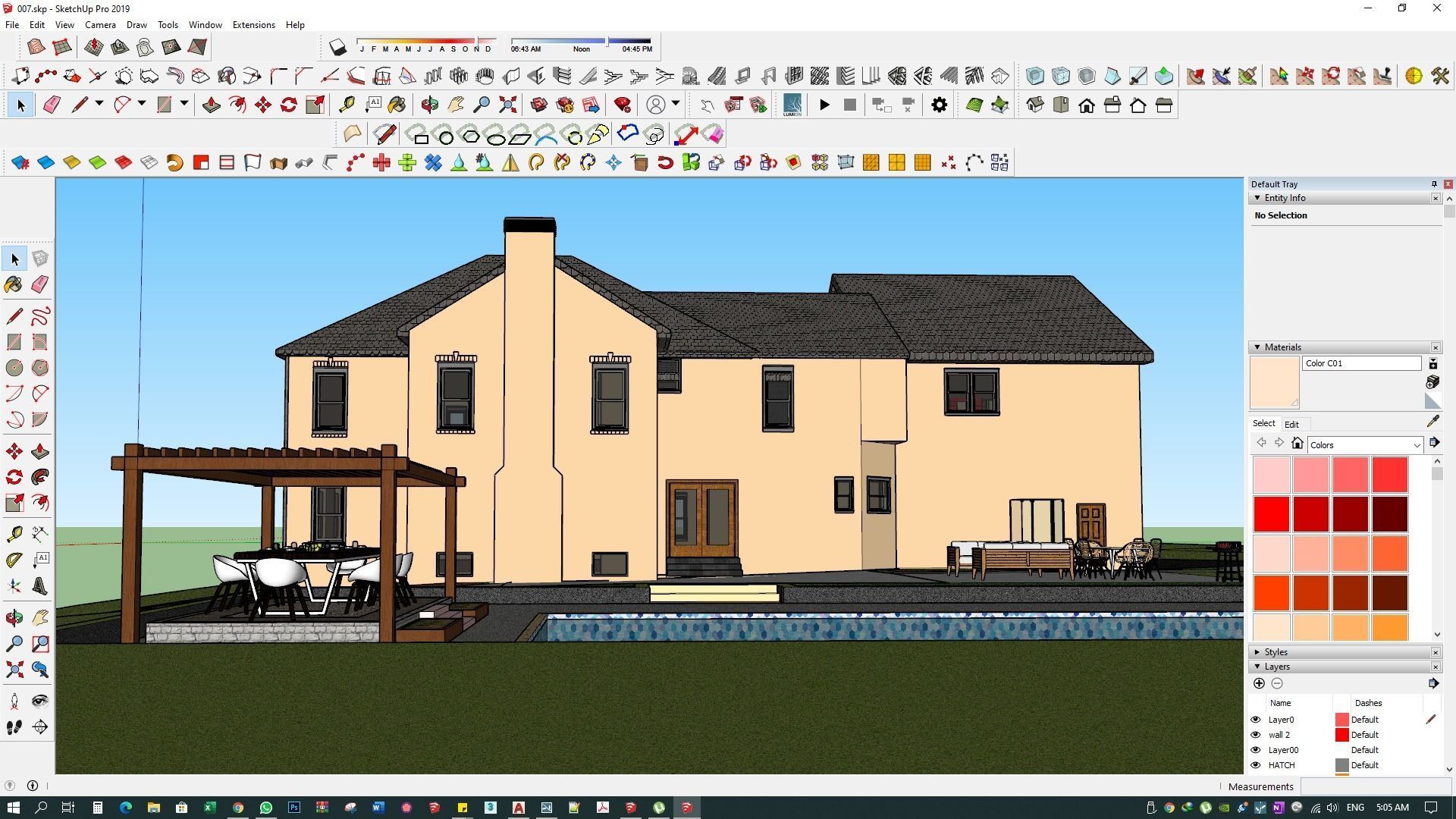1456x819 pixels.
Task: Hide the wall 2 layer
Action: [x=1255, y=735]
